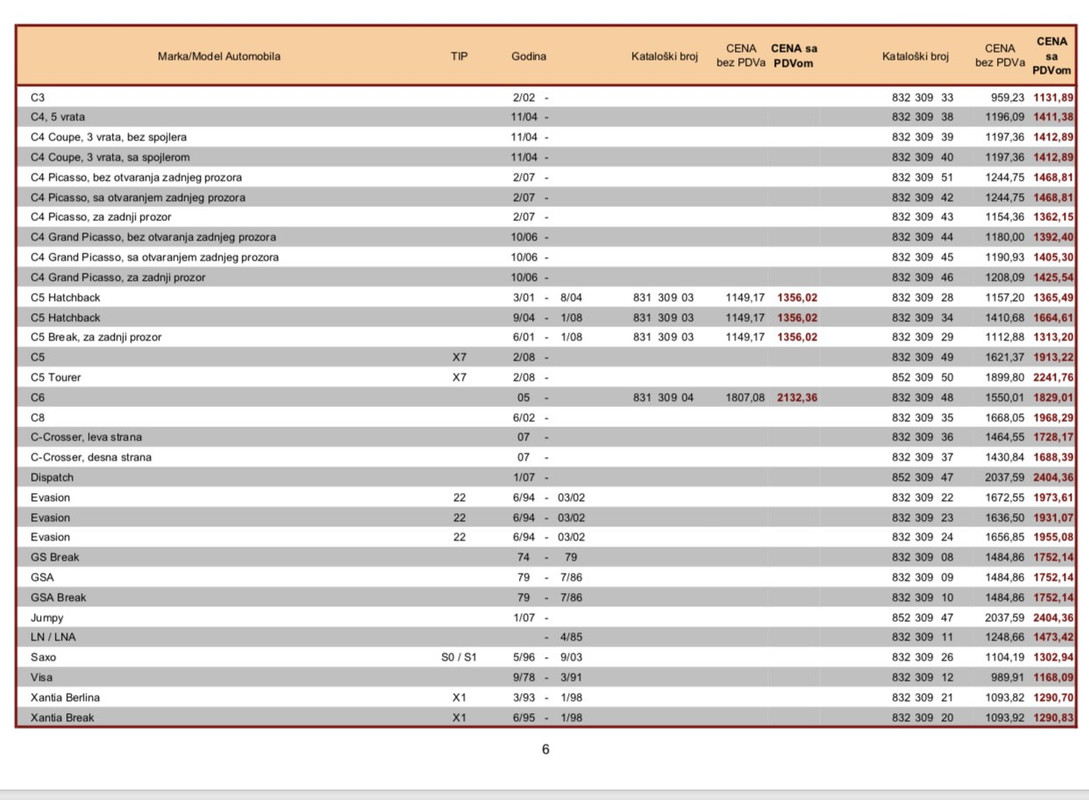Select 'C5 Break, za zadnji prozor'
This screenshot has width=1089, height=800.
coord(96,337)
